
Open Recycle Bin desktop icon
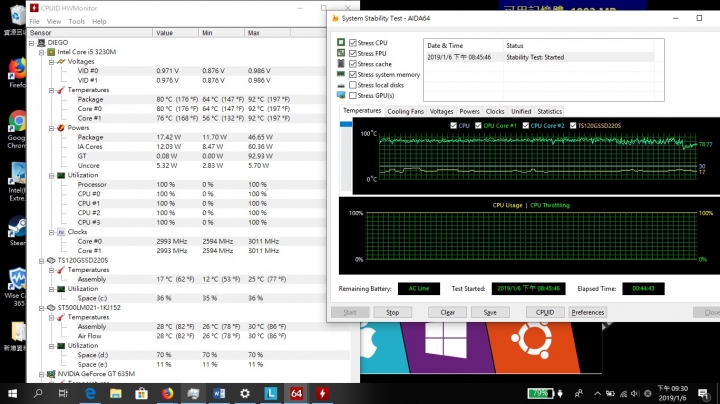tap(17, 18)
